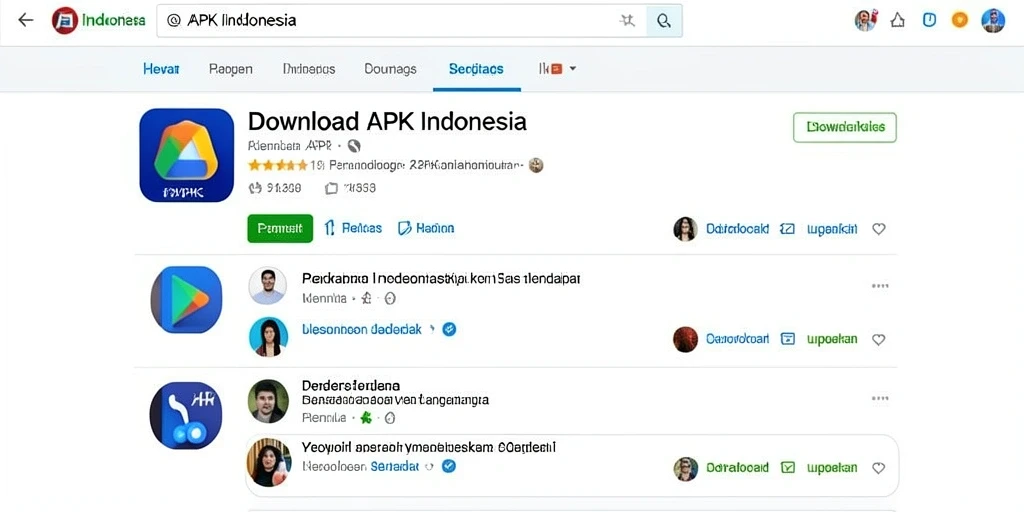Image resolution: width=1024 pixels, height=512 pixels.
Task: Open the Derdersferdena post title
Action: click(x=351, y=385)
